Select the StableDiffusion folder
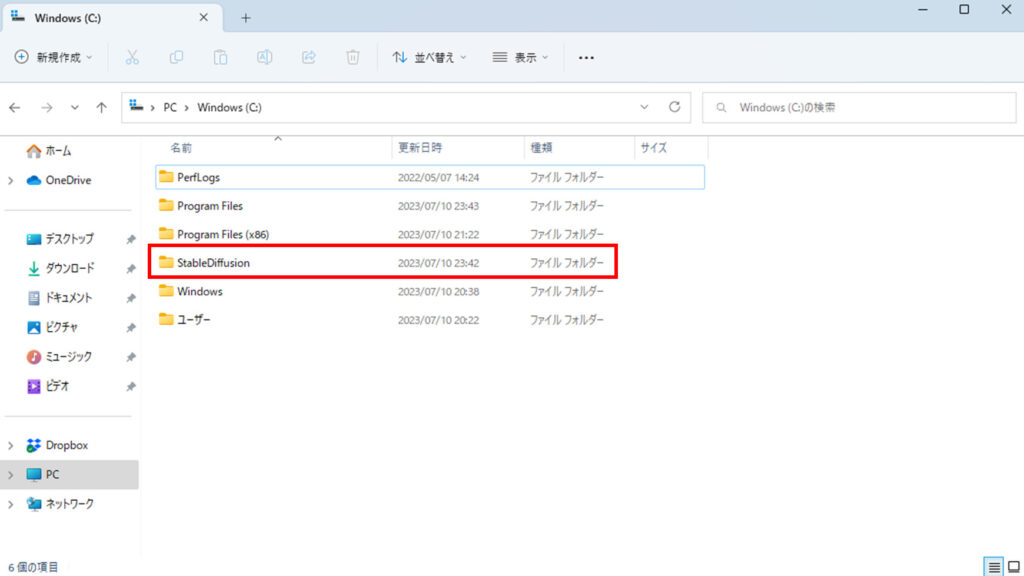This screenshot has width=1024, height=576. click(213, 263)
